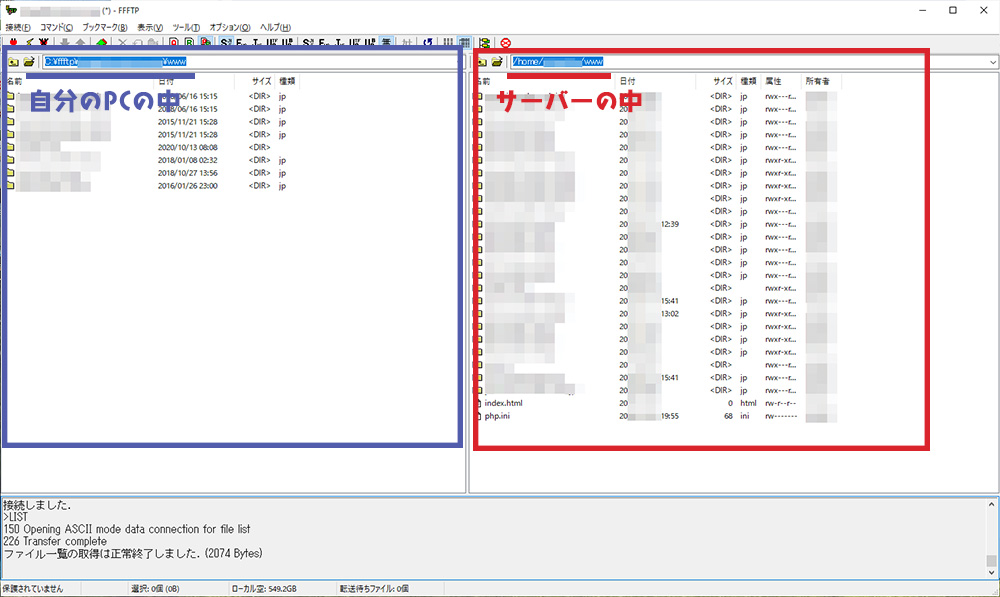The image size is (1000, 597).
Task: Switch to Binary transfer mode
Action: [x=189, y=43]
